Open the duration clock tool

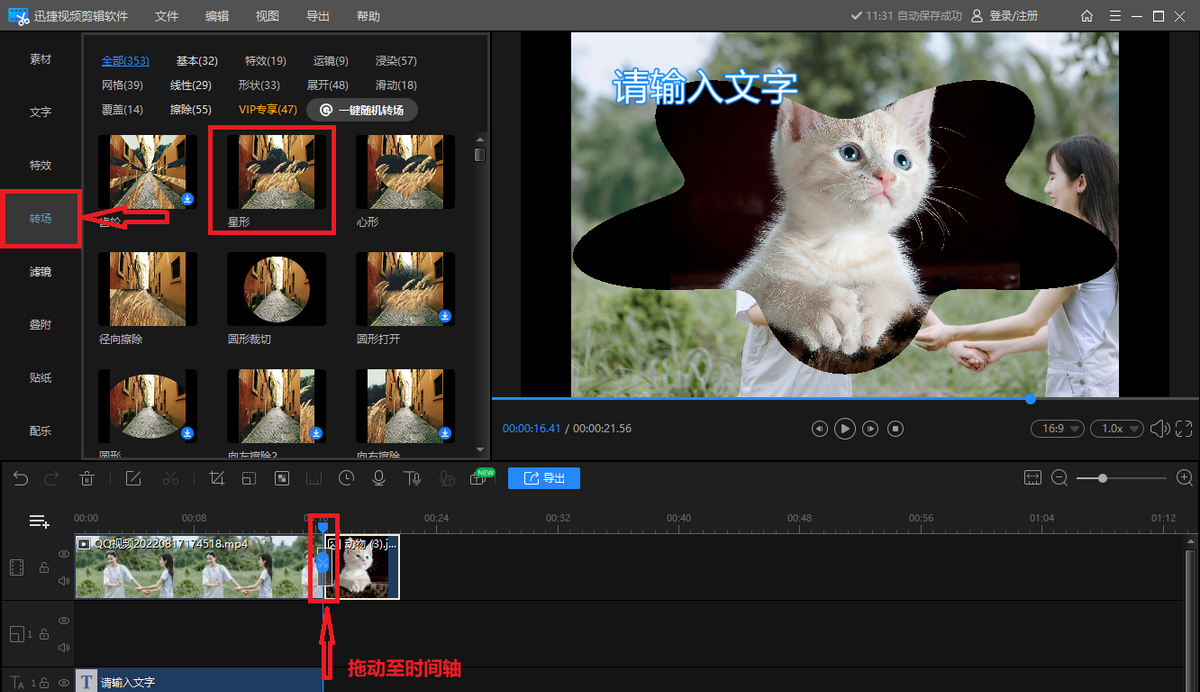pos(346,479)
